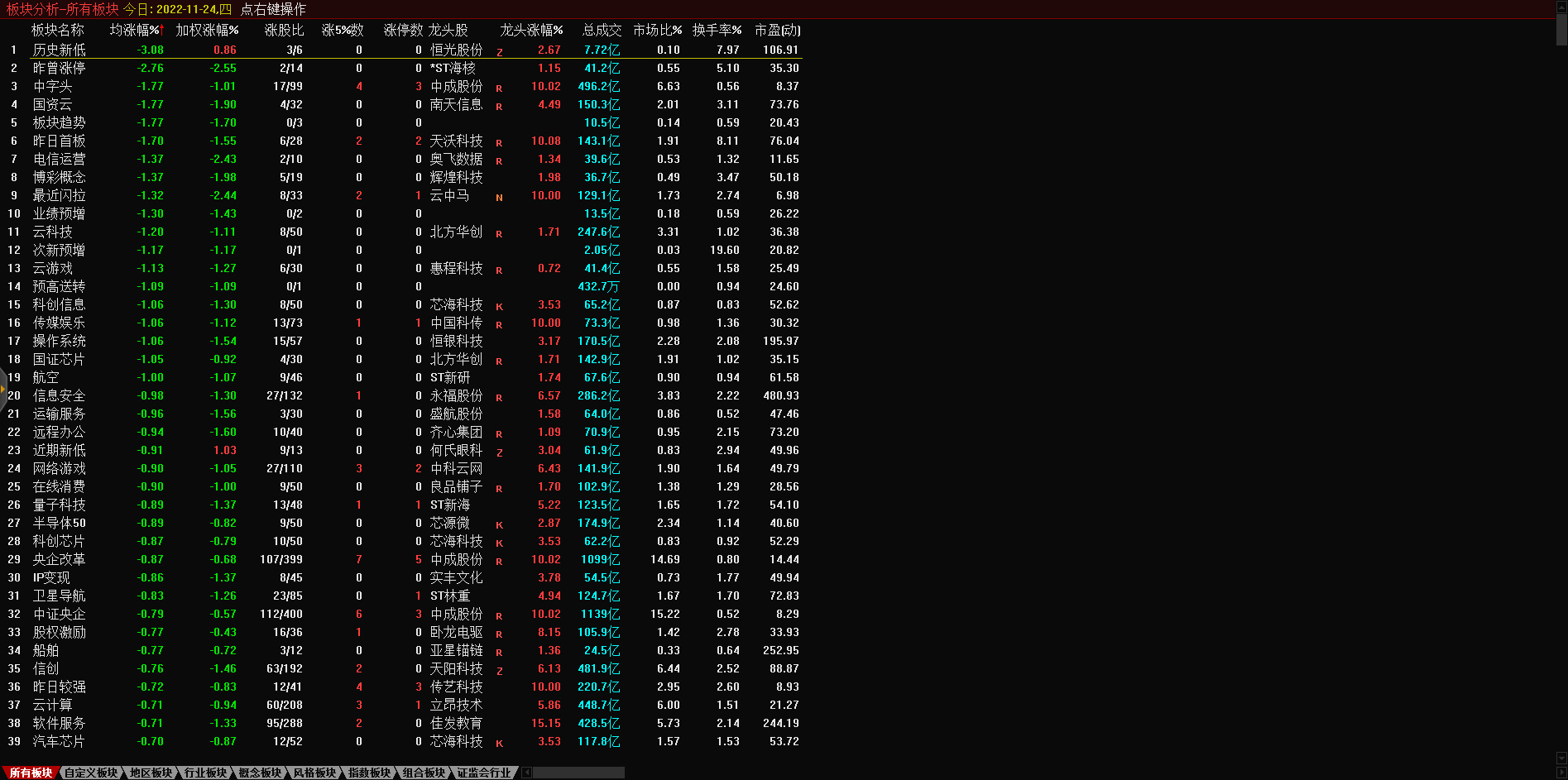Viewport: 1568px width, 780px height.
Task: Sort by the 换手率% column header
Action: (717, 30)
